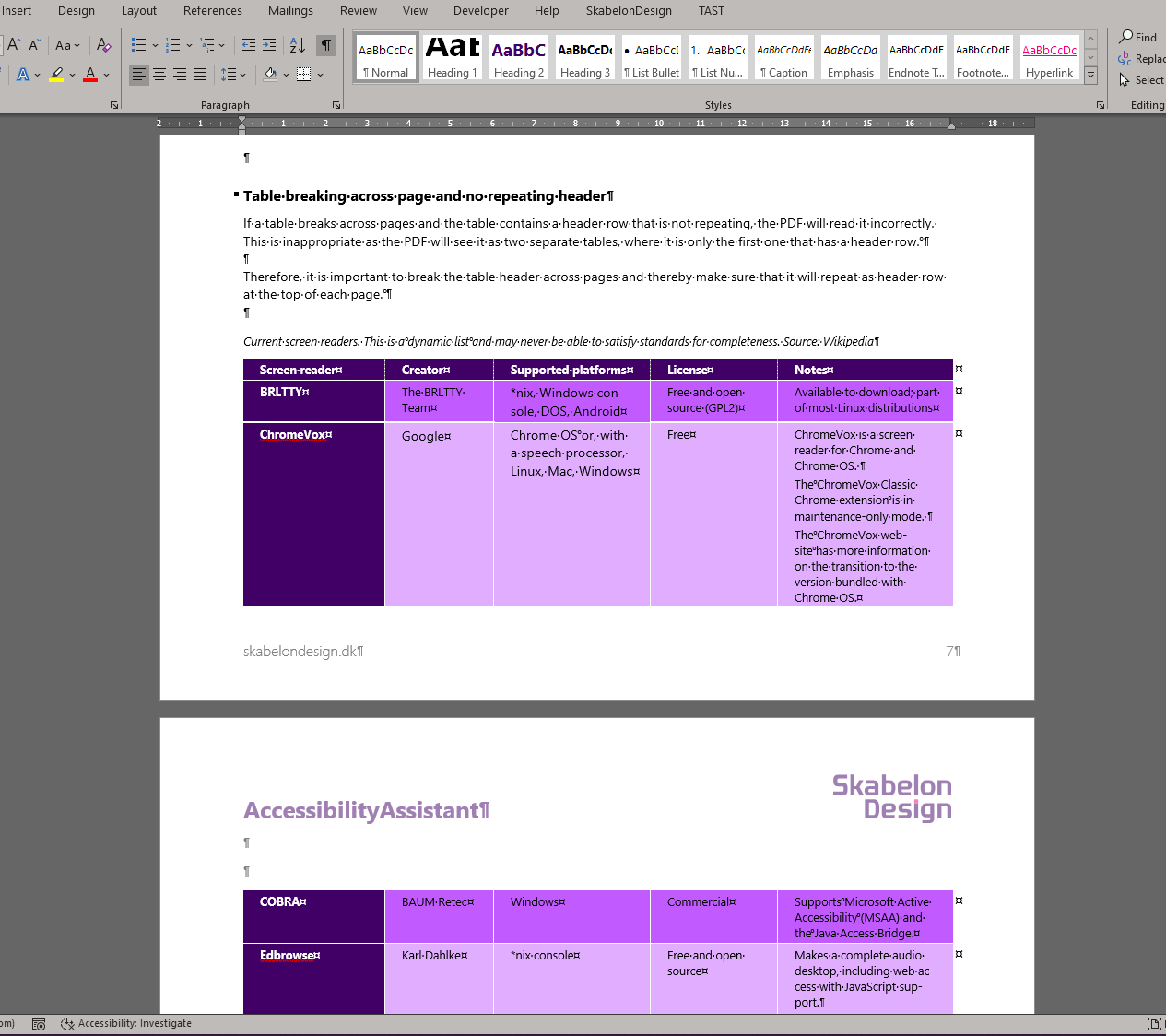Apply numbered list formatting

(x=173, y=44)
